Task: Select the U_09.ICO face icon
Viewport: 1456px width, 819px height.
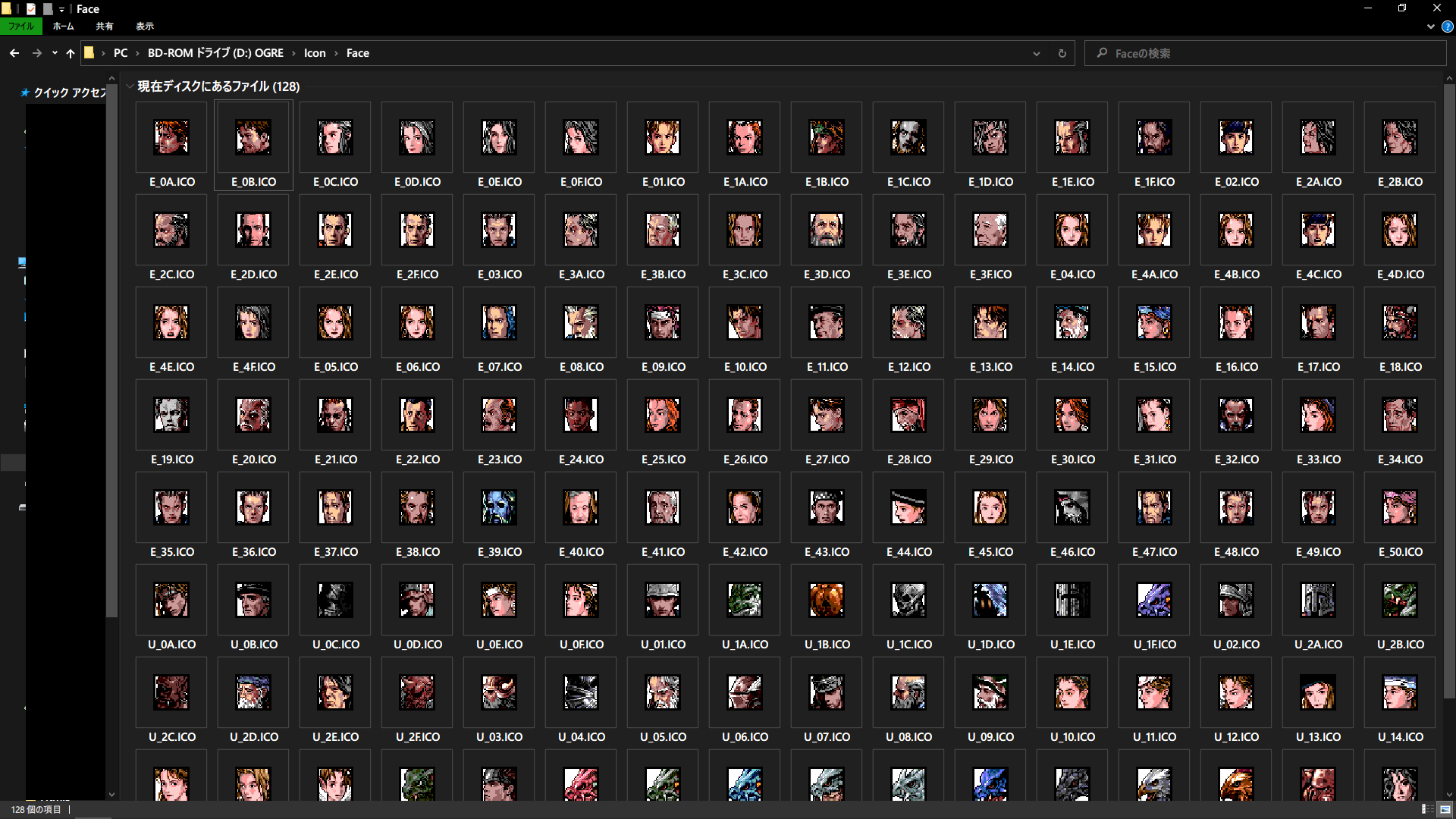Action: pyautogui.click(x=990, y=693)
